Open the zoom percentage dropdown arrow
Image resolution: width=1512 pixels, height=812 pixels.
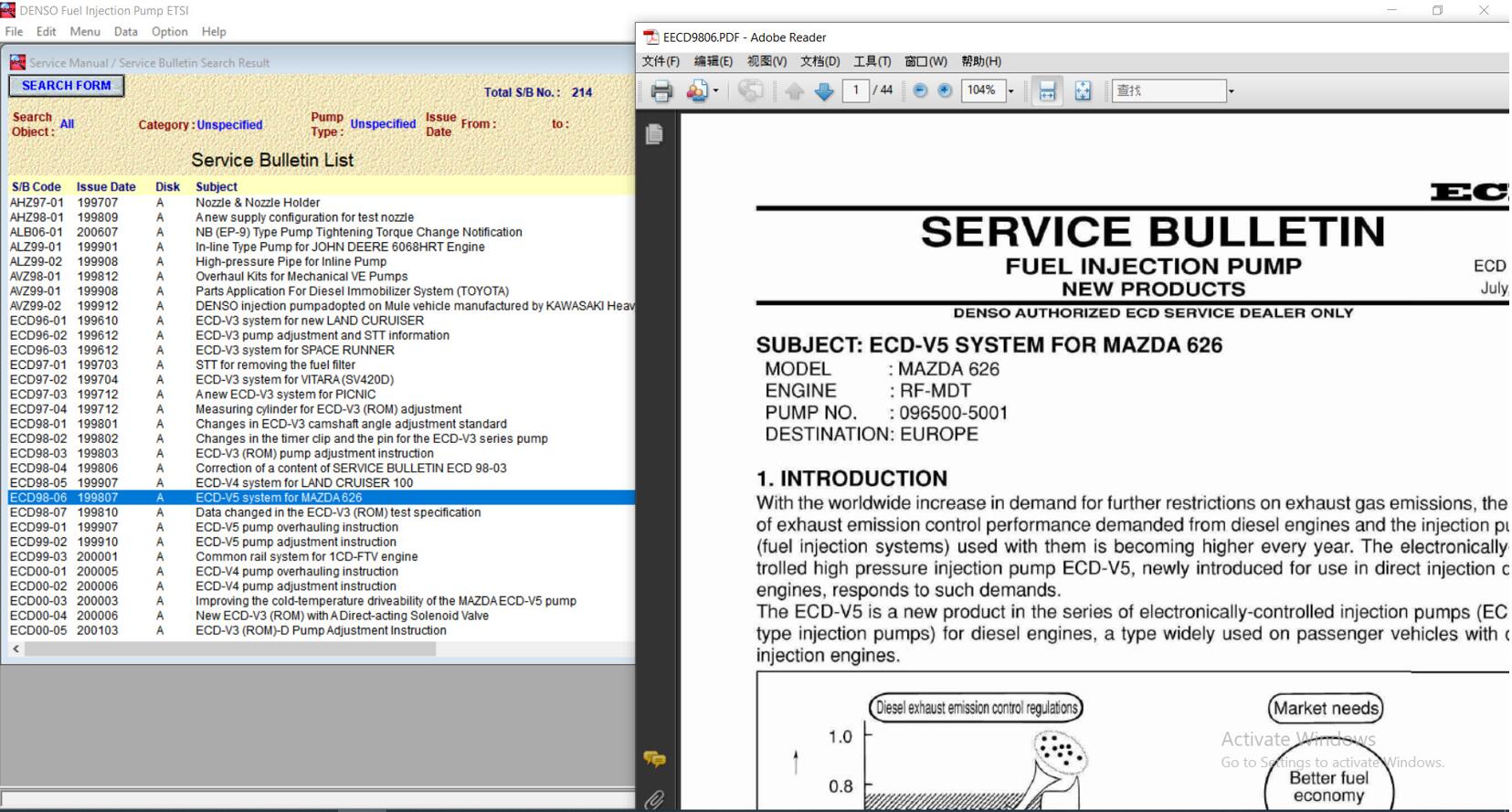click(1010, 90)
